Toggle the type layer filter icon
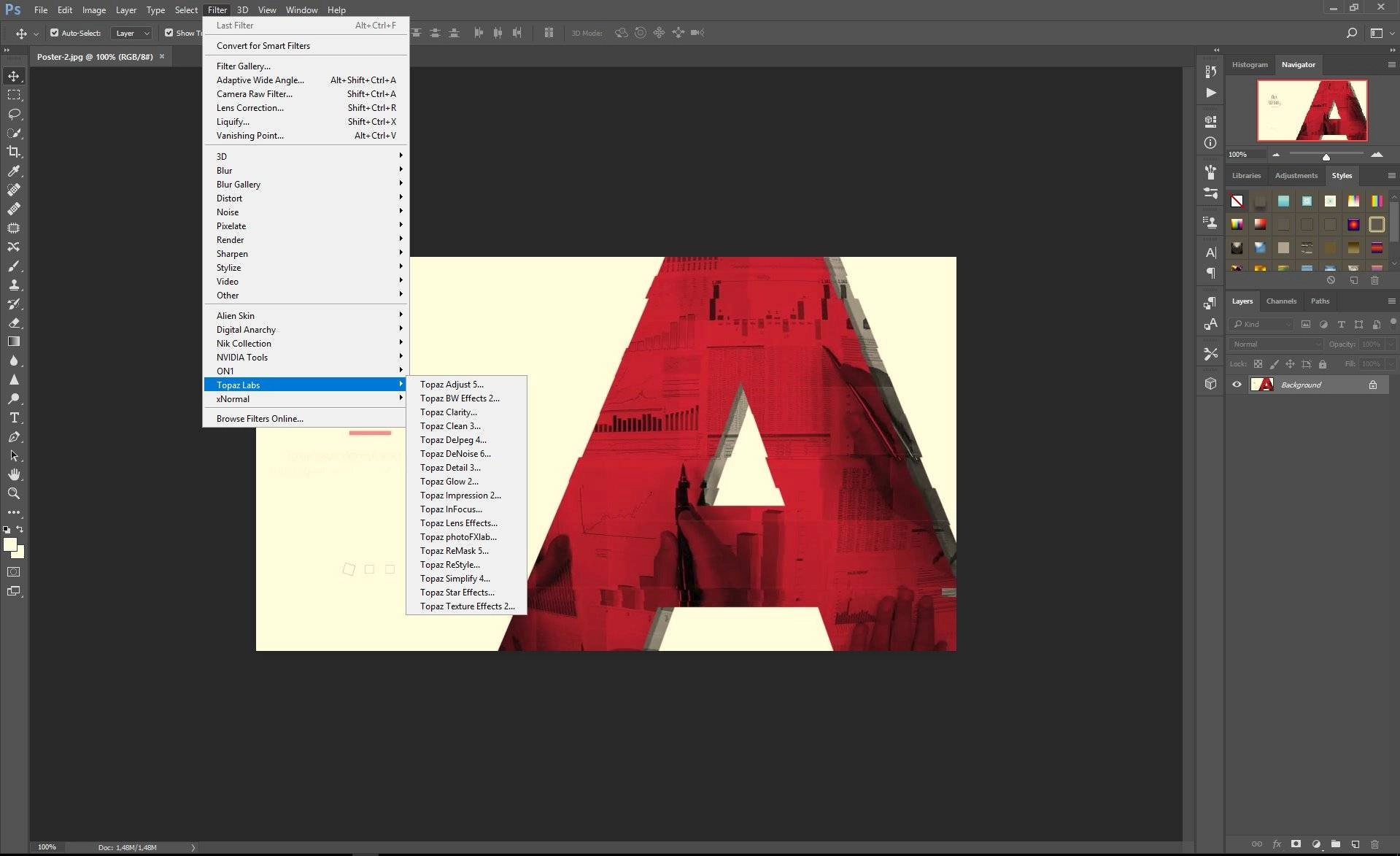1400x856 pixels. click(x=1341, y=324)
